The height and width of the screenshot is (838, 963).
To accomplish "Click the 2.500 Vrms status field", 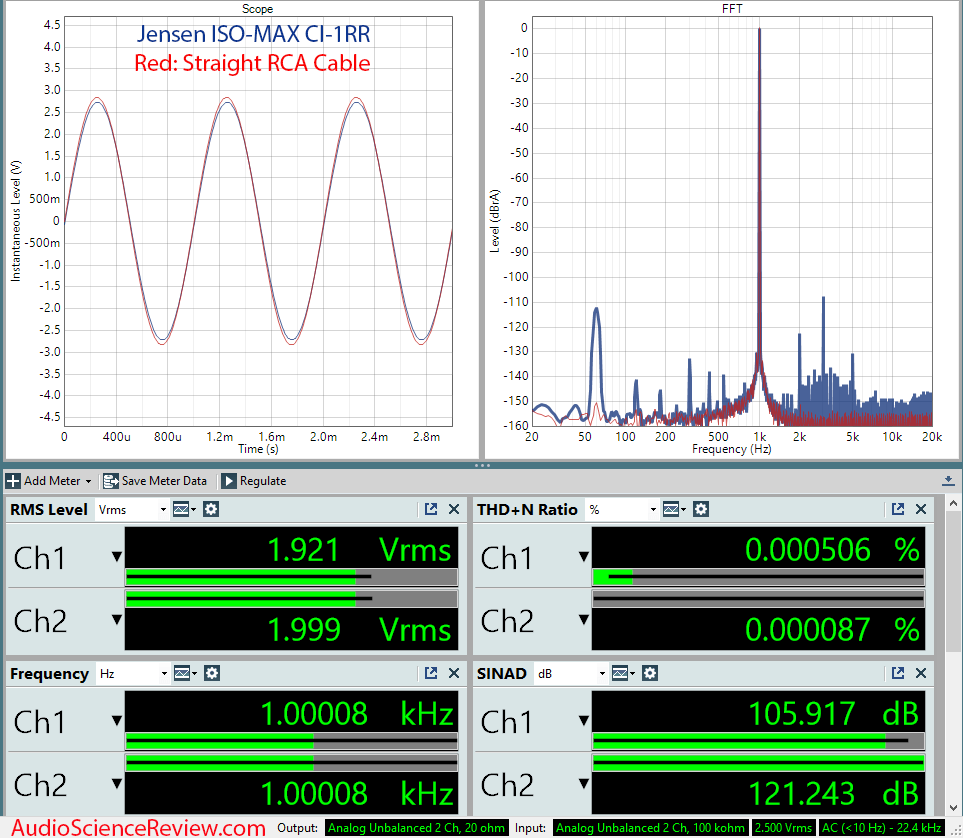I will coord(783,828).
